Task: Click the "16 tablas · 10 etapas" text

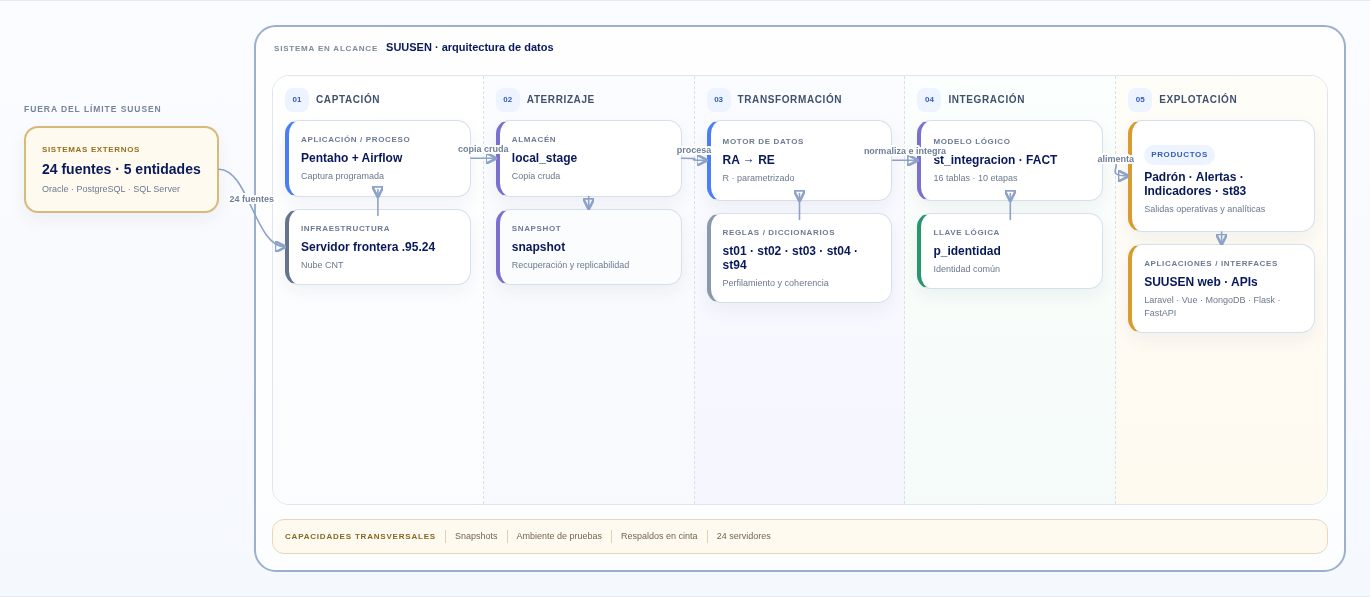Action: 975,178
